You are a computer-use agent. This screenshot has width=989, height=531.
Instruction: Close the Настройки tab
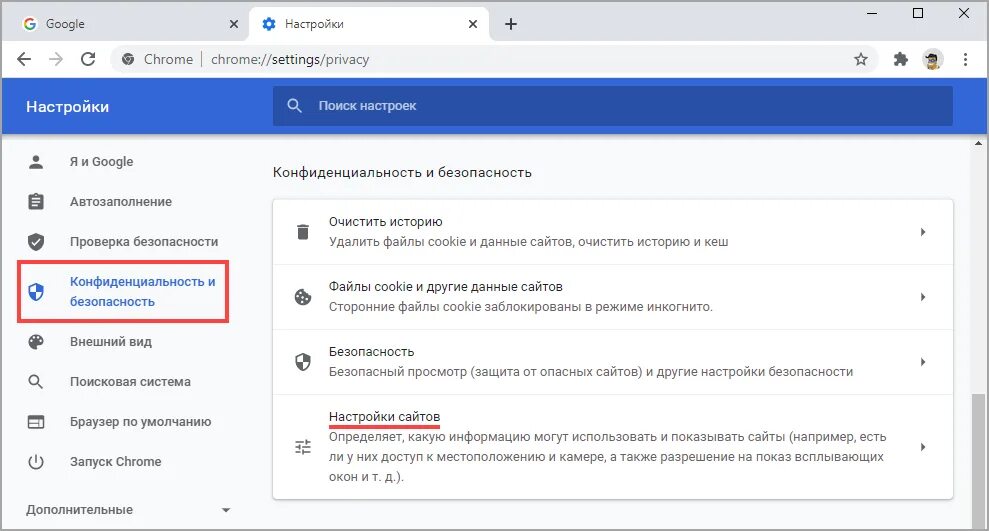pos(473,24)
